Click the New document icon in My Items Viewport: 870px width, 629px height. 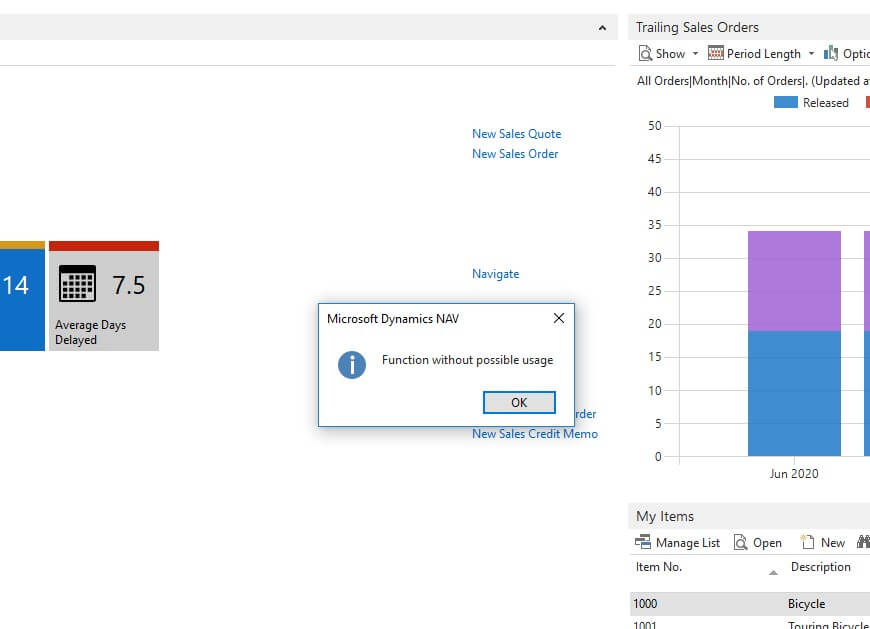tap(807, 542)
